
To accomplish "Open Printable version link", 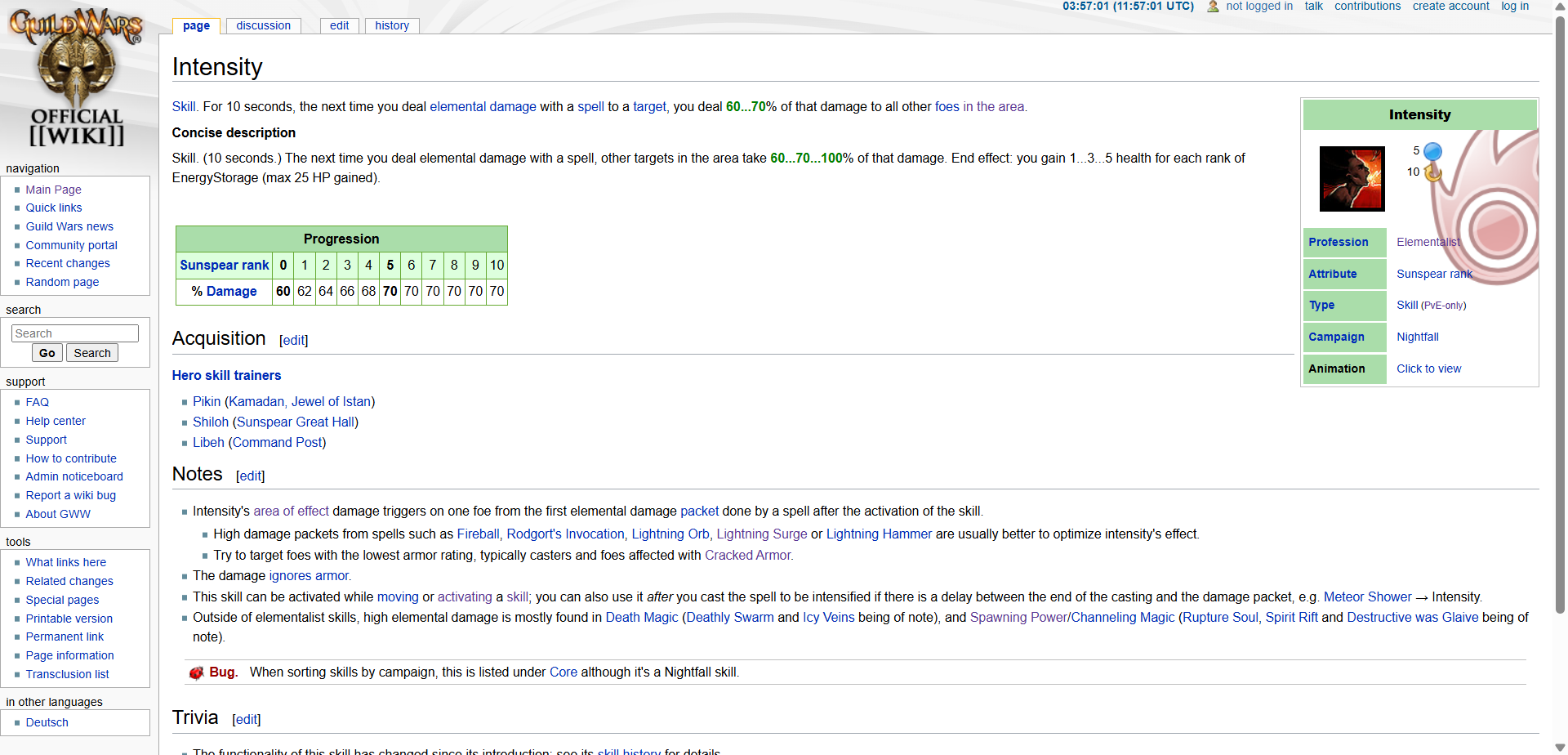I will [x=69, y=619].
